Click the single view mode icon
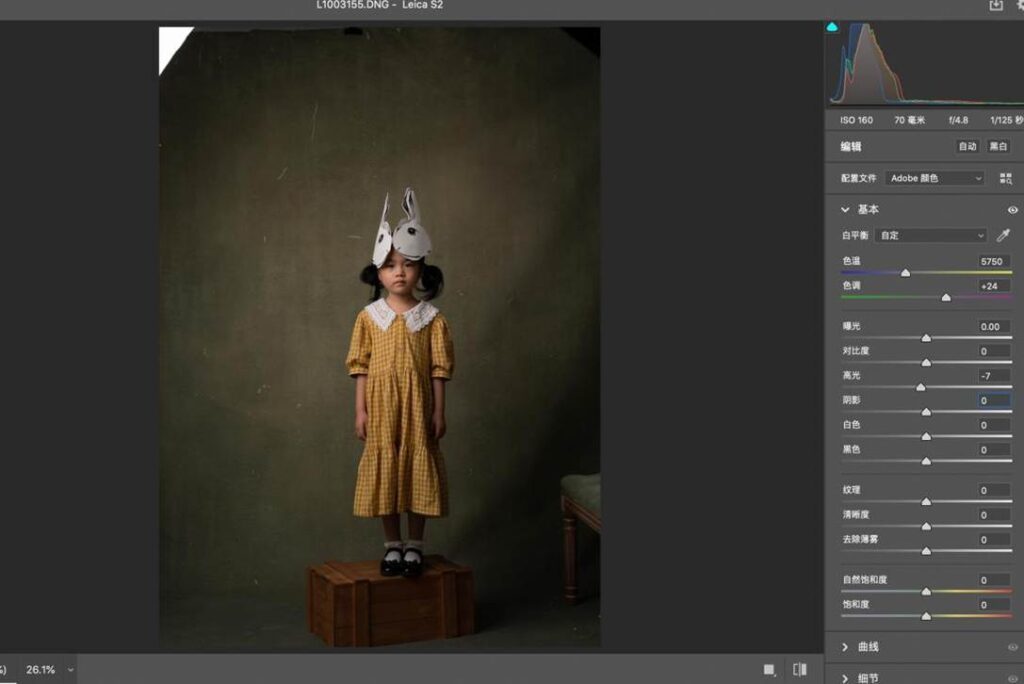Image resolution: width=1024 pixels, height=684 pixels. [769, 669]
